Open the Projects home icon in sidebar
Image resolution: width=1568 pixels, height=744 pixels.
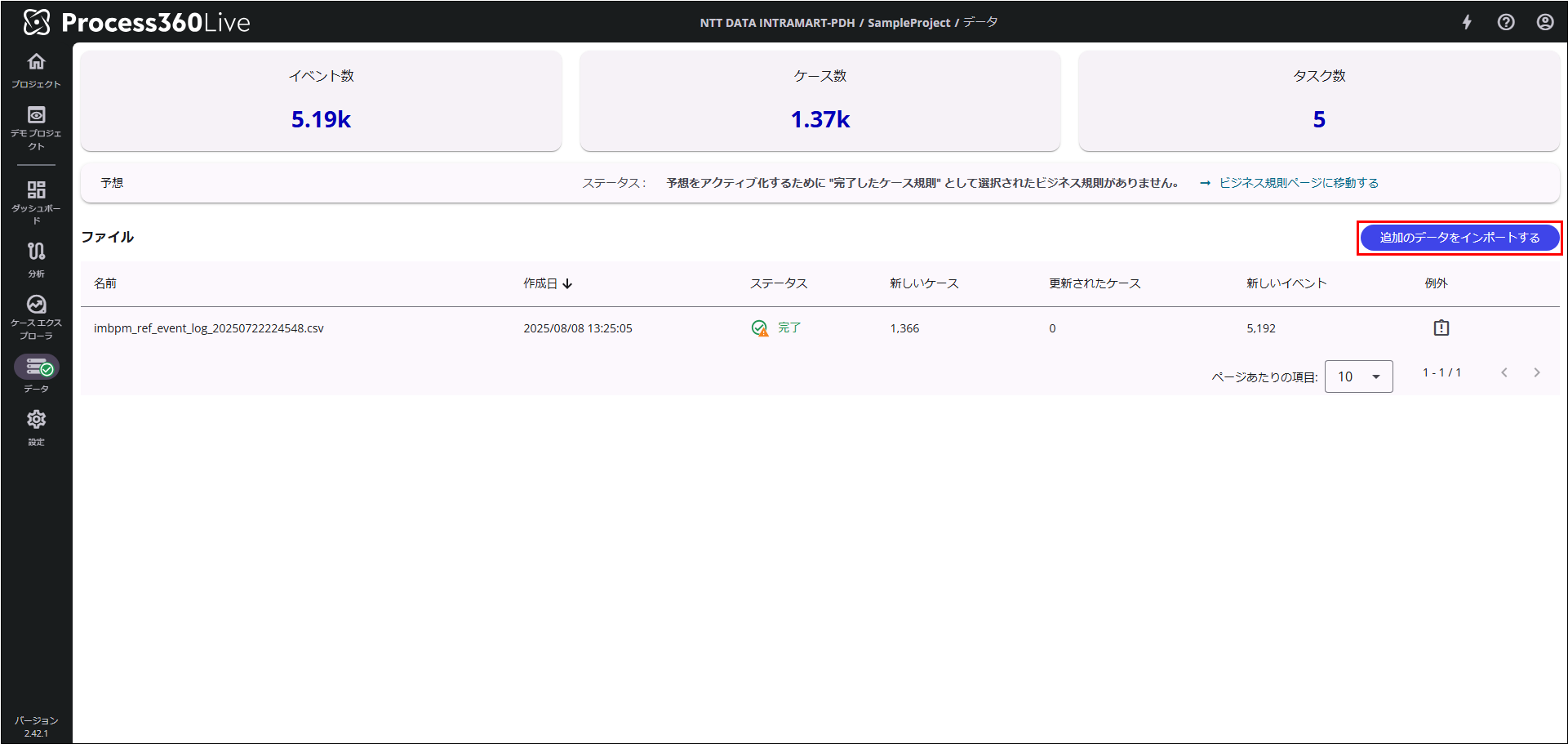point(36,63)
